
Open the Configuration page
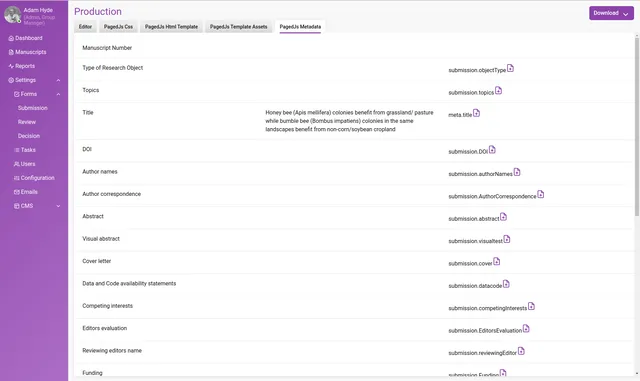(x=38, y=178)
